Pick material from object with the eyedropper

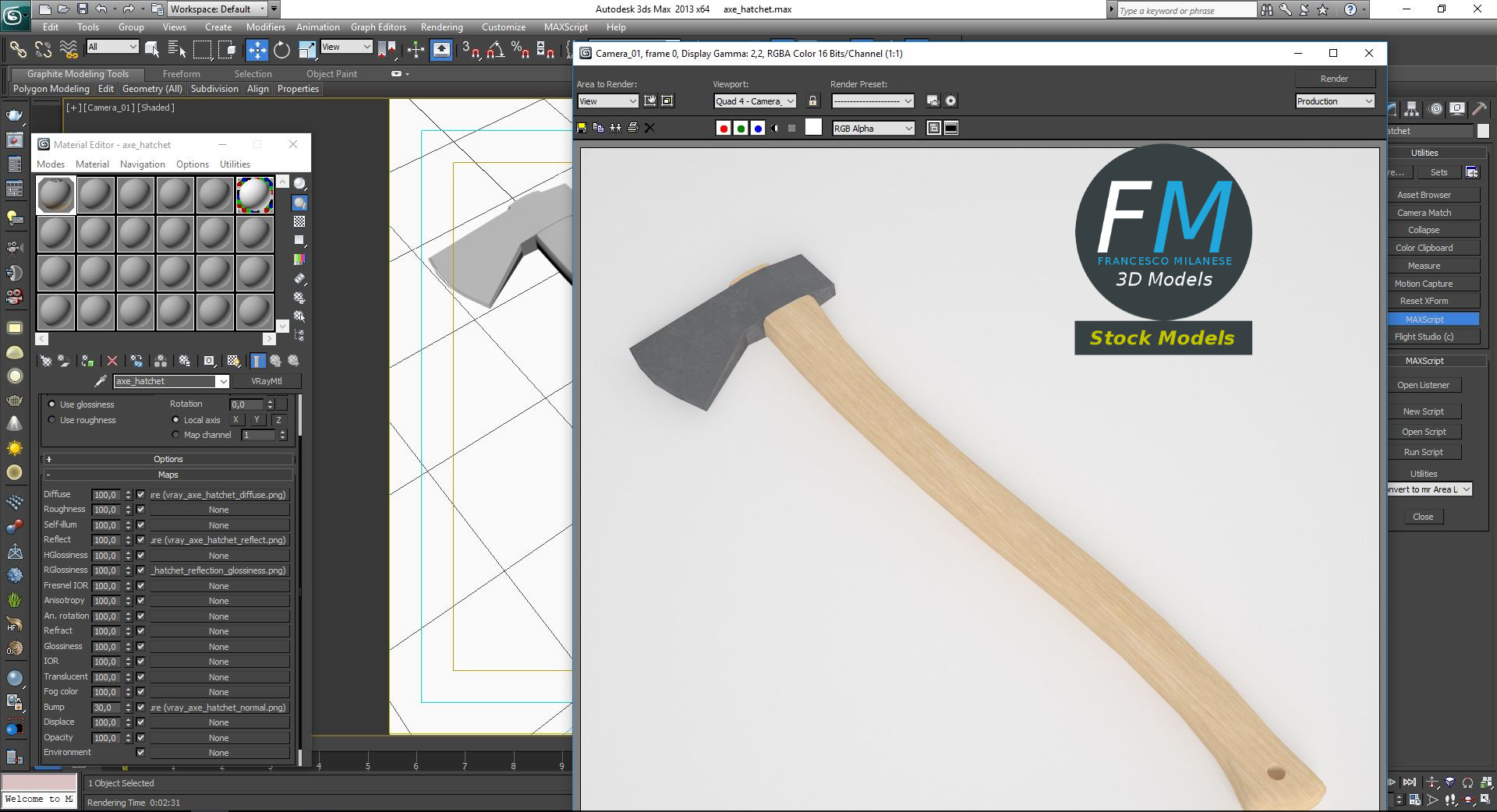[101, 381]
